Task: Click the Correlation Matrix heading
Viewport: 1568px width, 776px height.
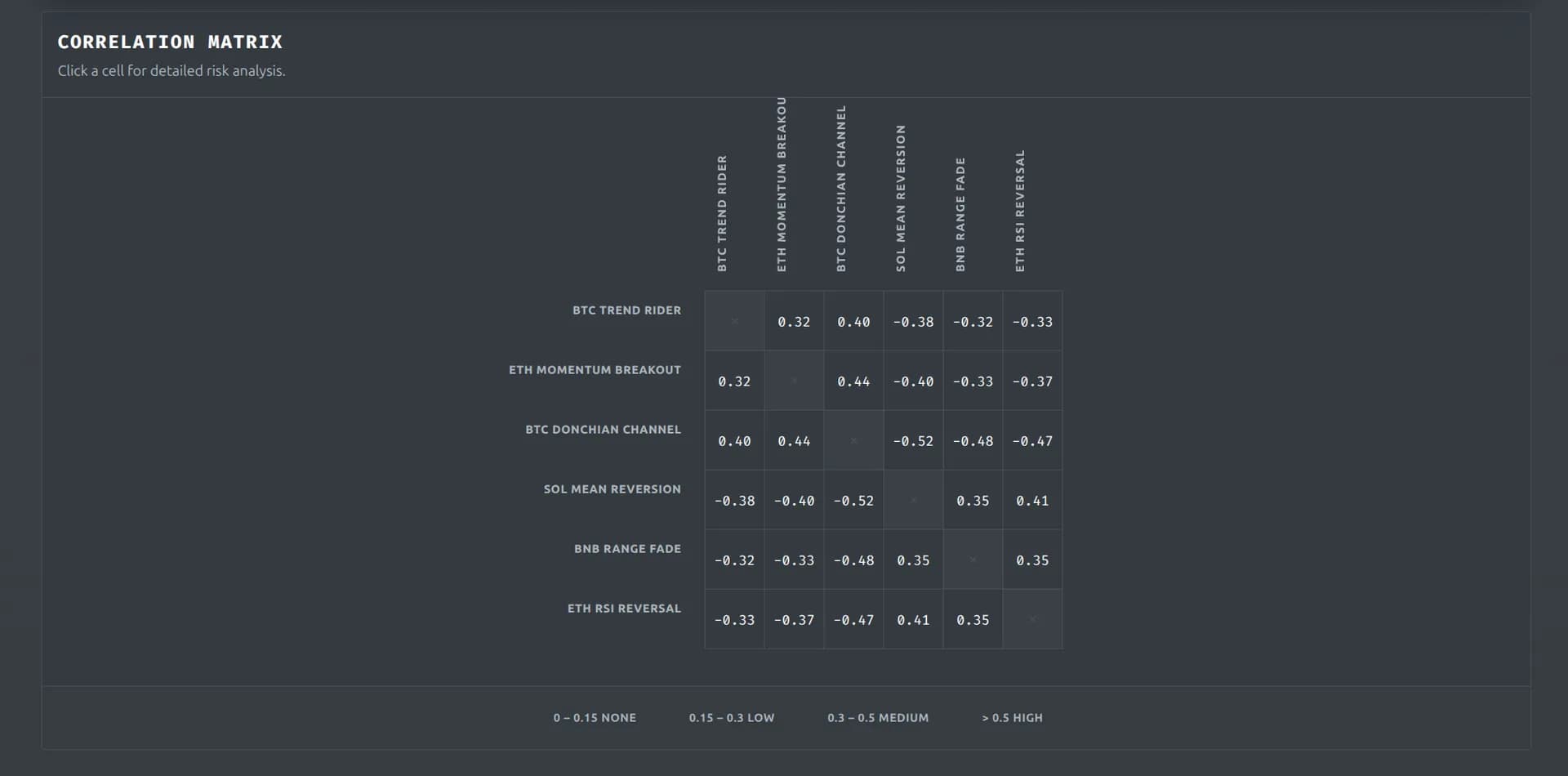Action: 170,42
